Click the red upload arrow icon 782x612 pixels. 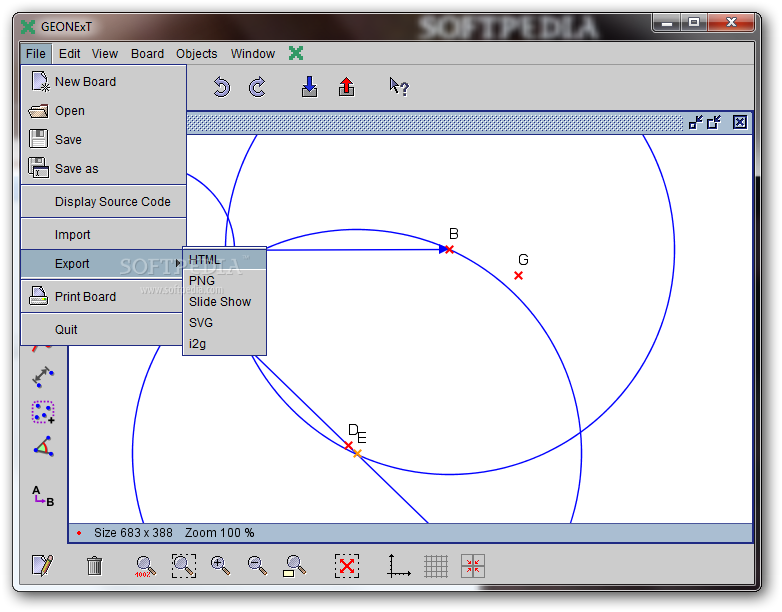[347, 87]
